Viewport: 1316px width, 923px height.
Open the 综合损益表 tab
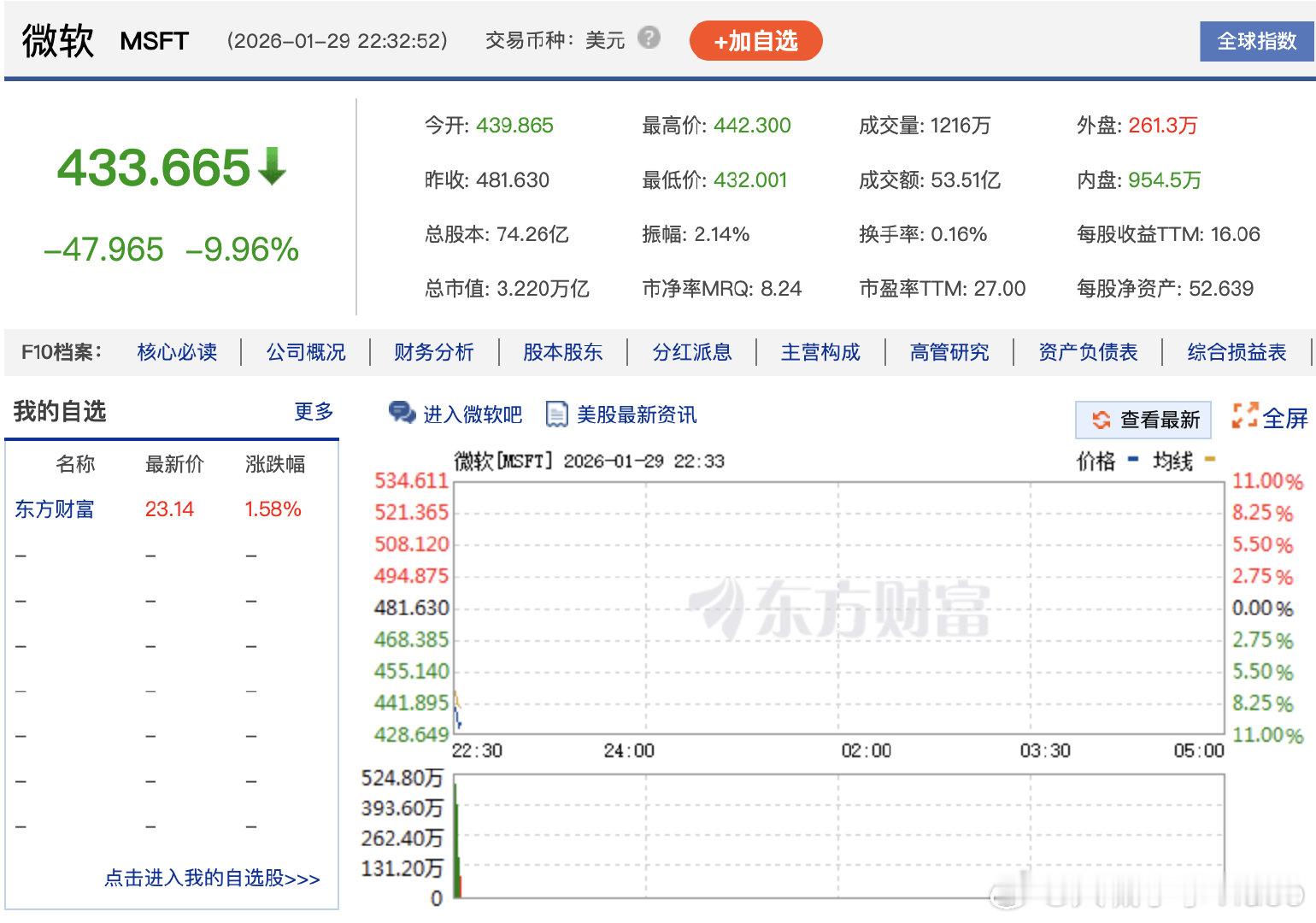point(1235,352)
